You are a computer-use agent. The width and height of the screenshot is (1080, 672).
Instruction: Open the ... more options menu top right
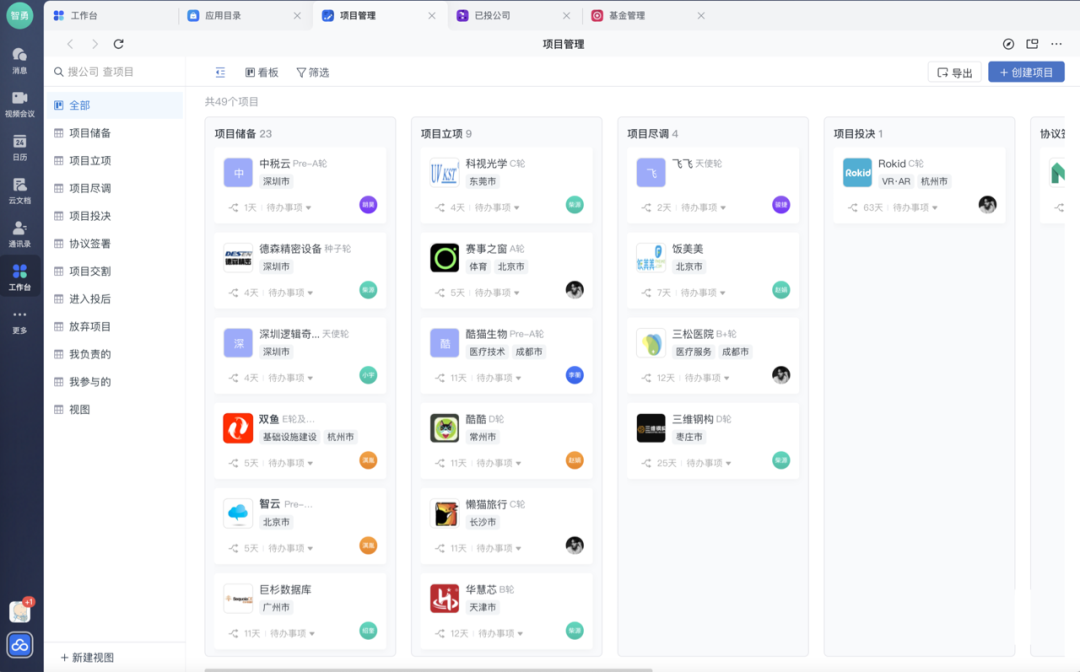(x=1058, y=44)
